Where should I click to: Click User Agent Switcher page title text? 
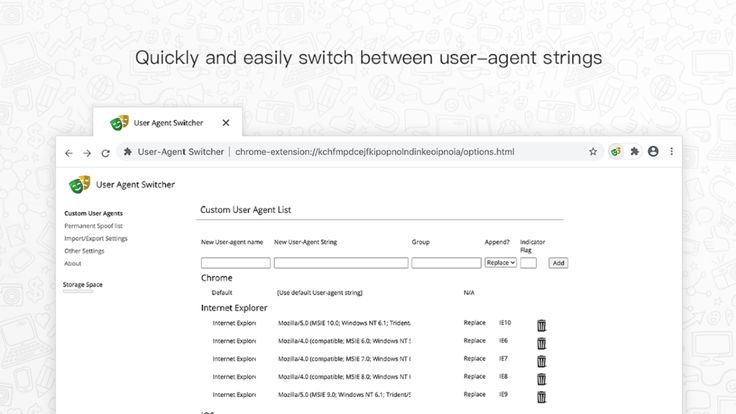(135, 184)
